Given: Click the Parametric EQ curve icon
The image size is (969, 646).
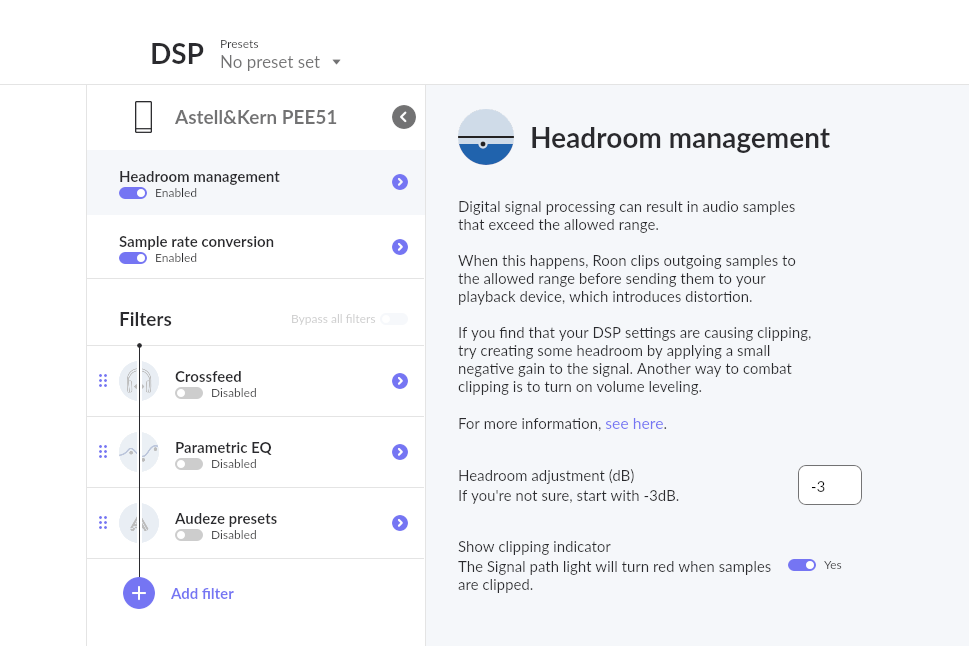Looking at the screenshot, I should point(139,452).
